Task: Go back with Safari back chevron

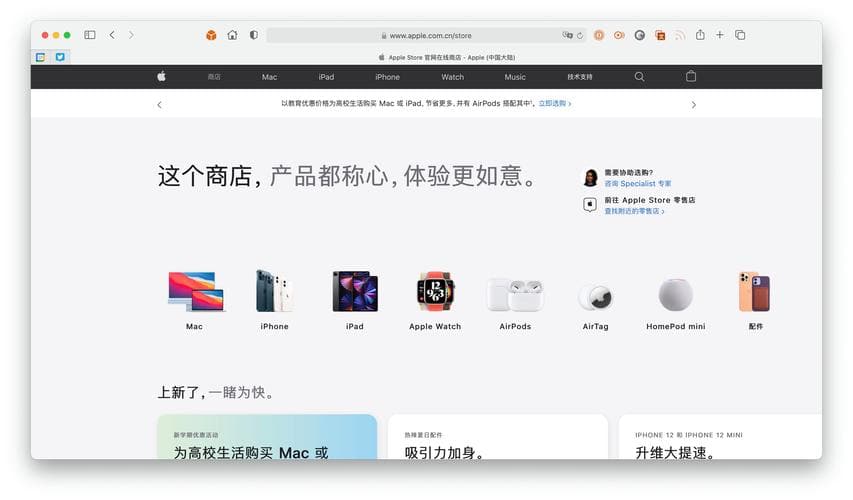Action: point(112,35)
